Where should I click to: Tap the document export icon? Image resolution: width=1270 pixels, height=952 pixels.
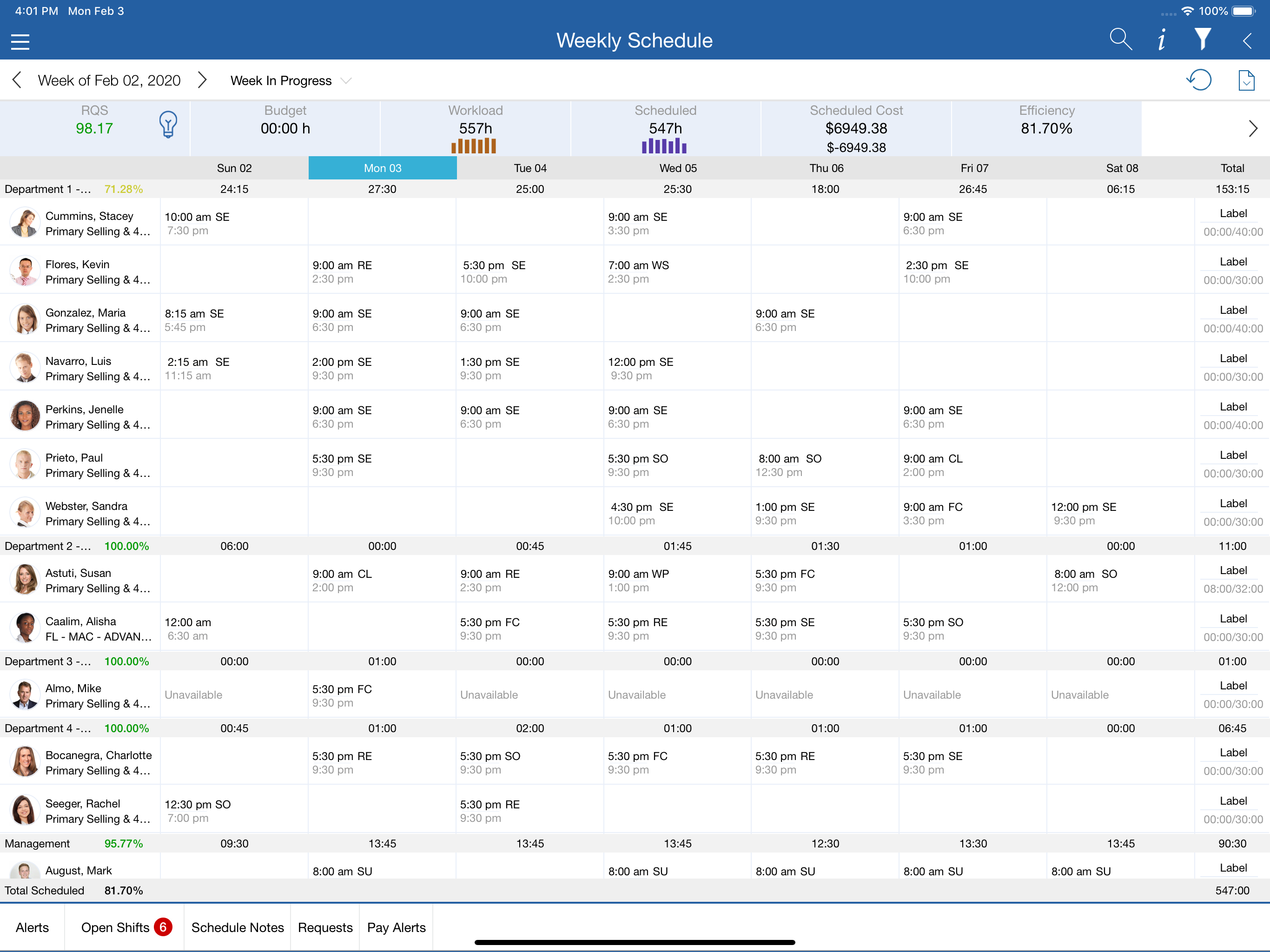coord(1246,80)
